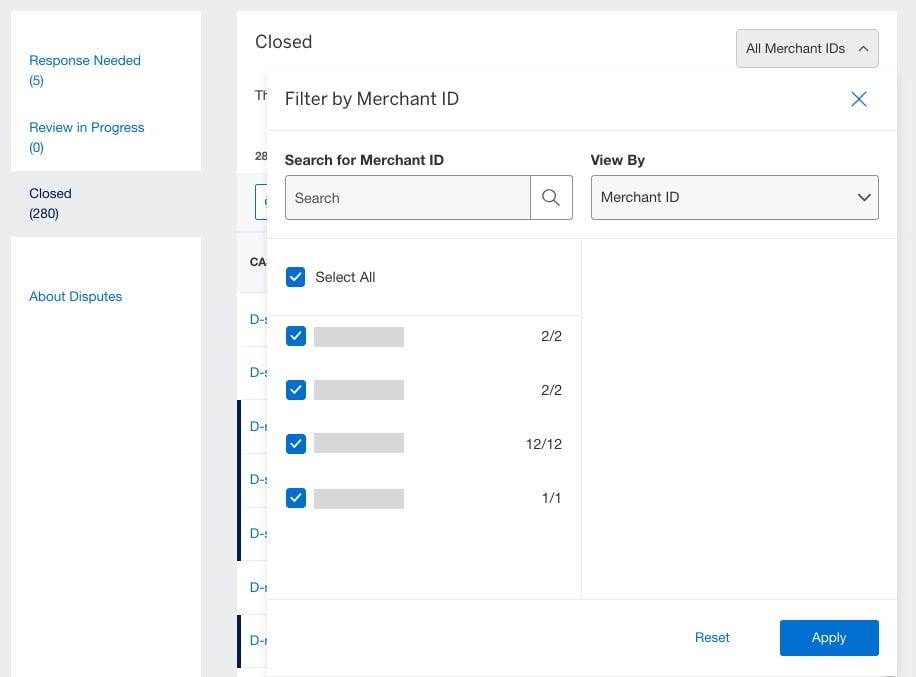Uncheck the first merchant showing 2/2

(x=295, y=336)
